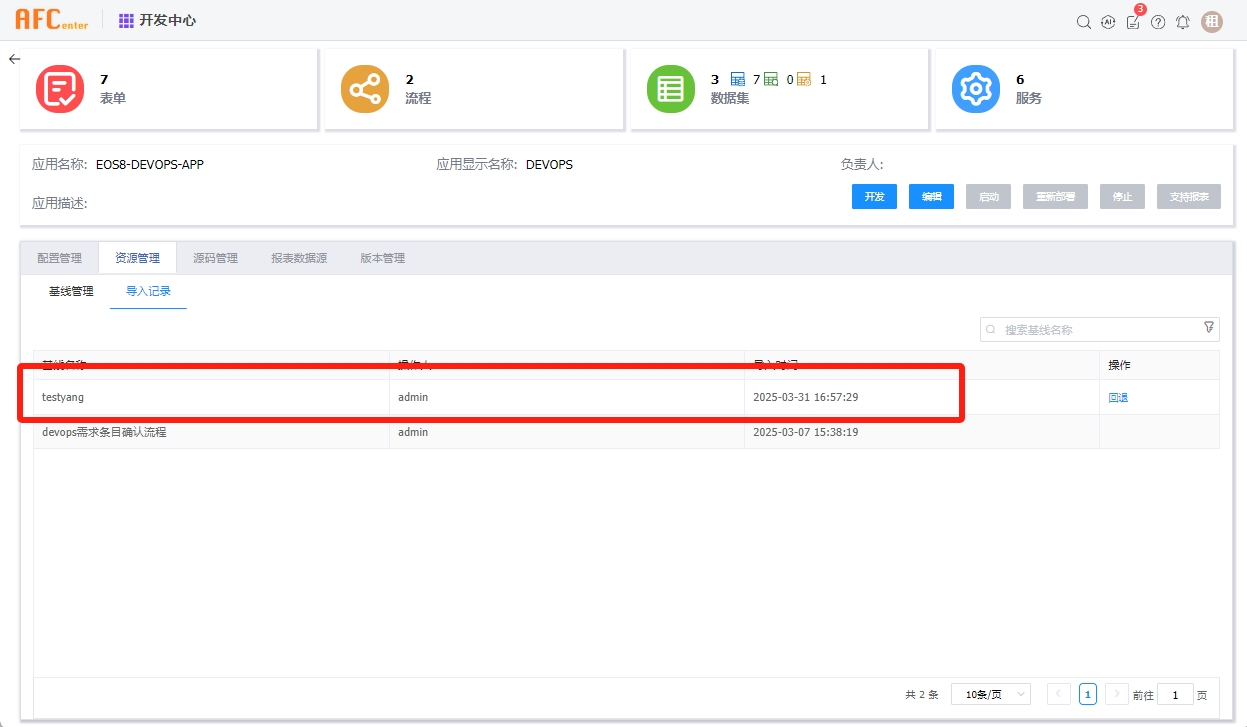
Task: Click the magnifier icon inside 搜索基线名称
Action: [991, 329]
